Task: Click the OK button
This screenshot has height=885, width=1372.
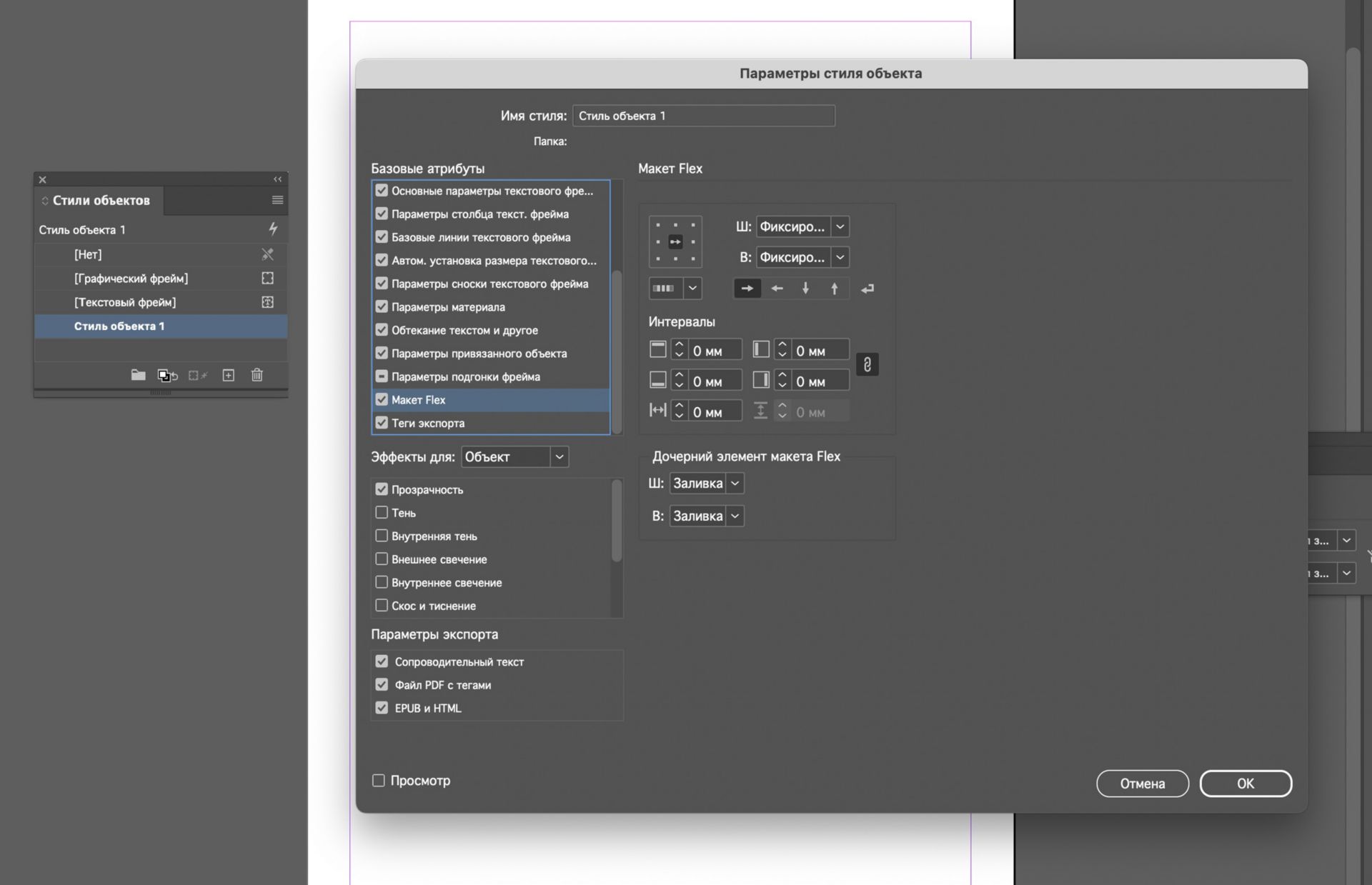Action: tap(1245, 784)
